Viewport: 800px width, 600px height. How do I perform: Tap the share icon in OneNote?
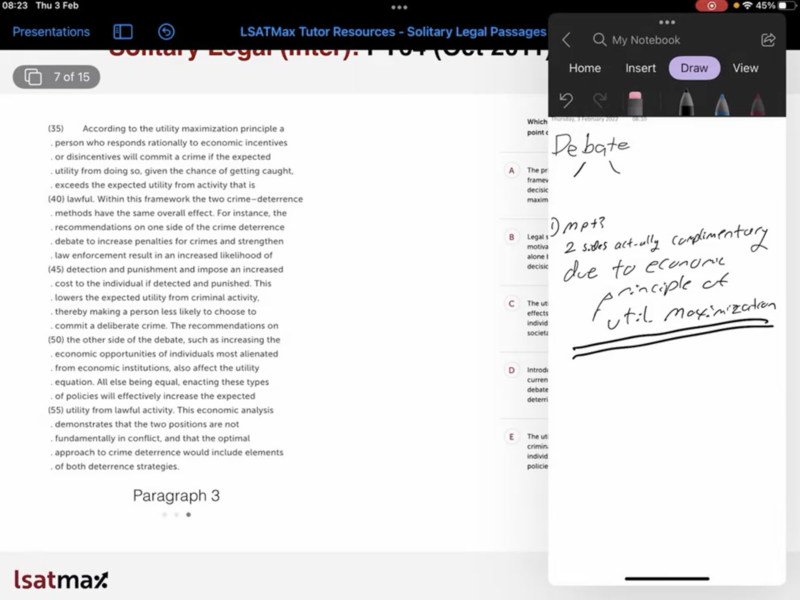tap(768, 40)
